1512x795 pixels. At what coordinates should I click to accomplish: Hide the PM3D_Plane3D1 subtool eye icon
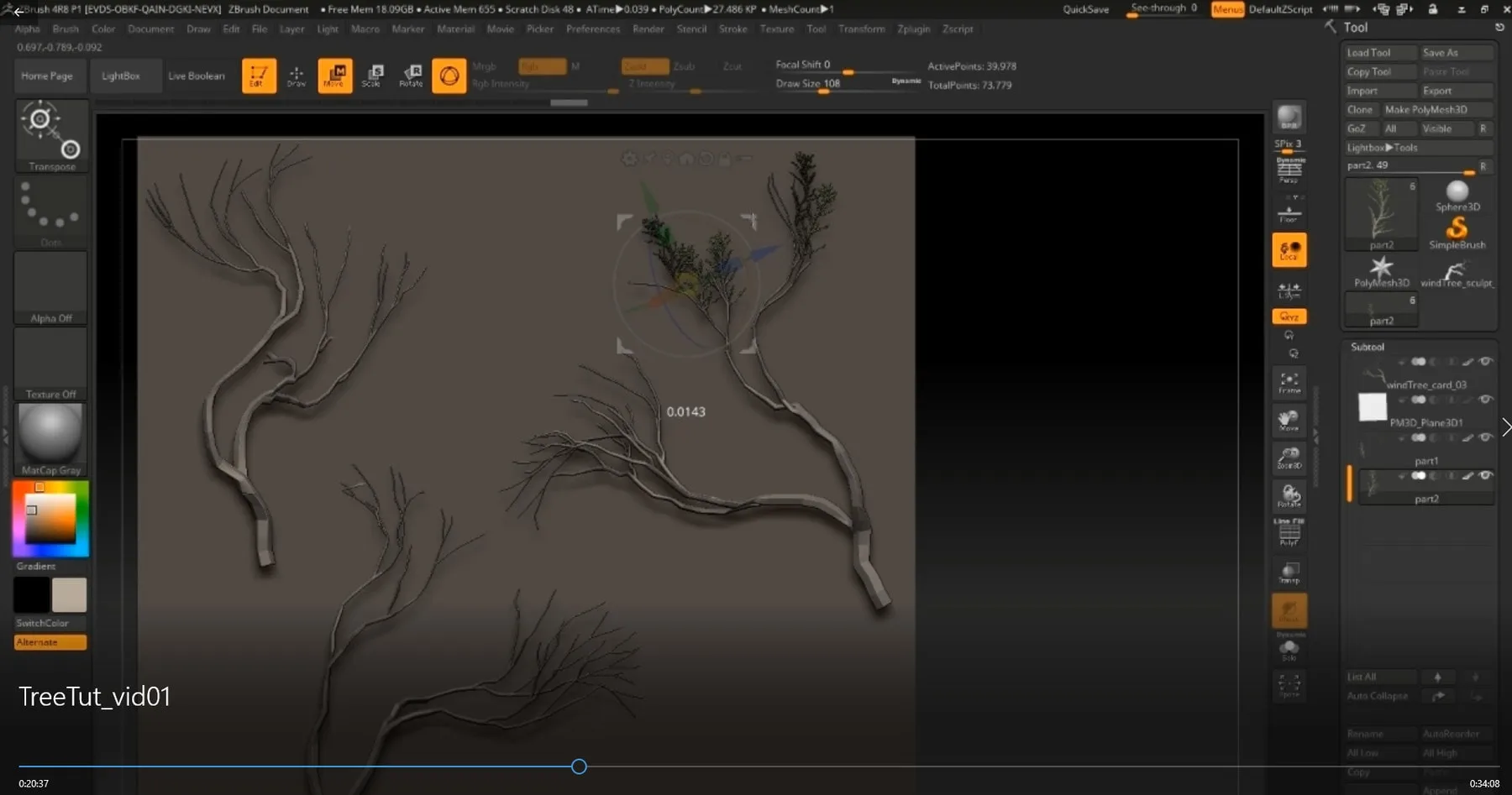pyautogui.click(x=1488, y=400)
